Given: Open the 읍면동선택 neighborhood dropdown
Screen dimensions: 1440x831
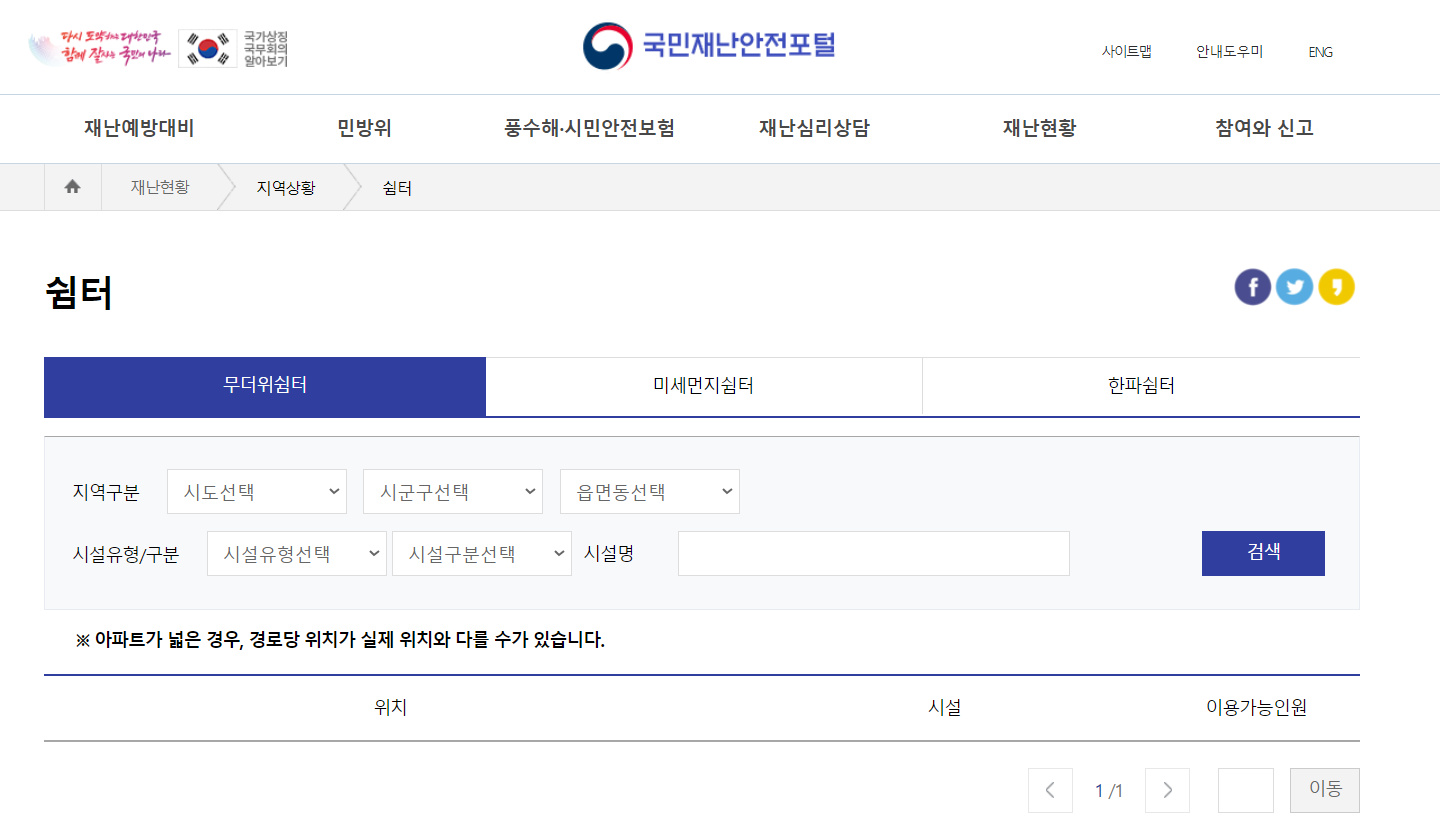Looking at the screenshot, I should coord(649,491).
